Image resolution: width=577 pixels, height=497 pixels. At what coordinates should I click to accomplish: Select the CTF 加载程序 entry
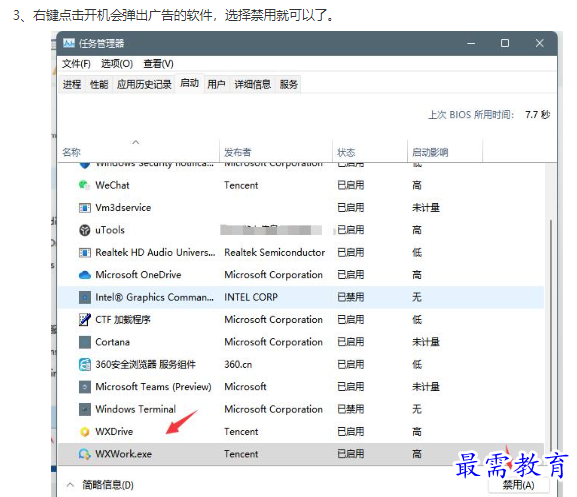(x=123, y=320)
